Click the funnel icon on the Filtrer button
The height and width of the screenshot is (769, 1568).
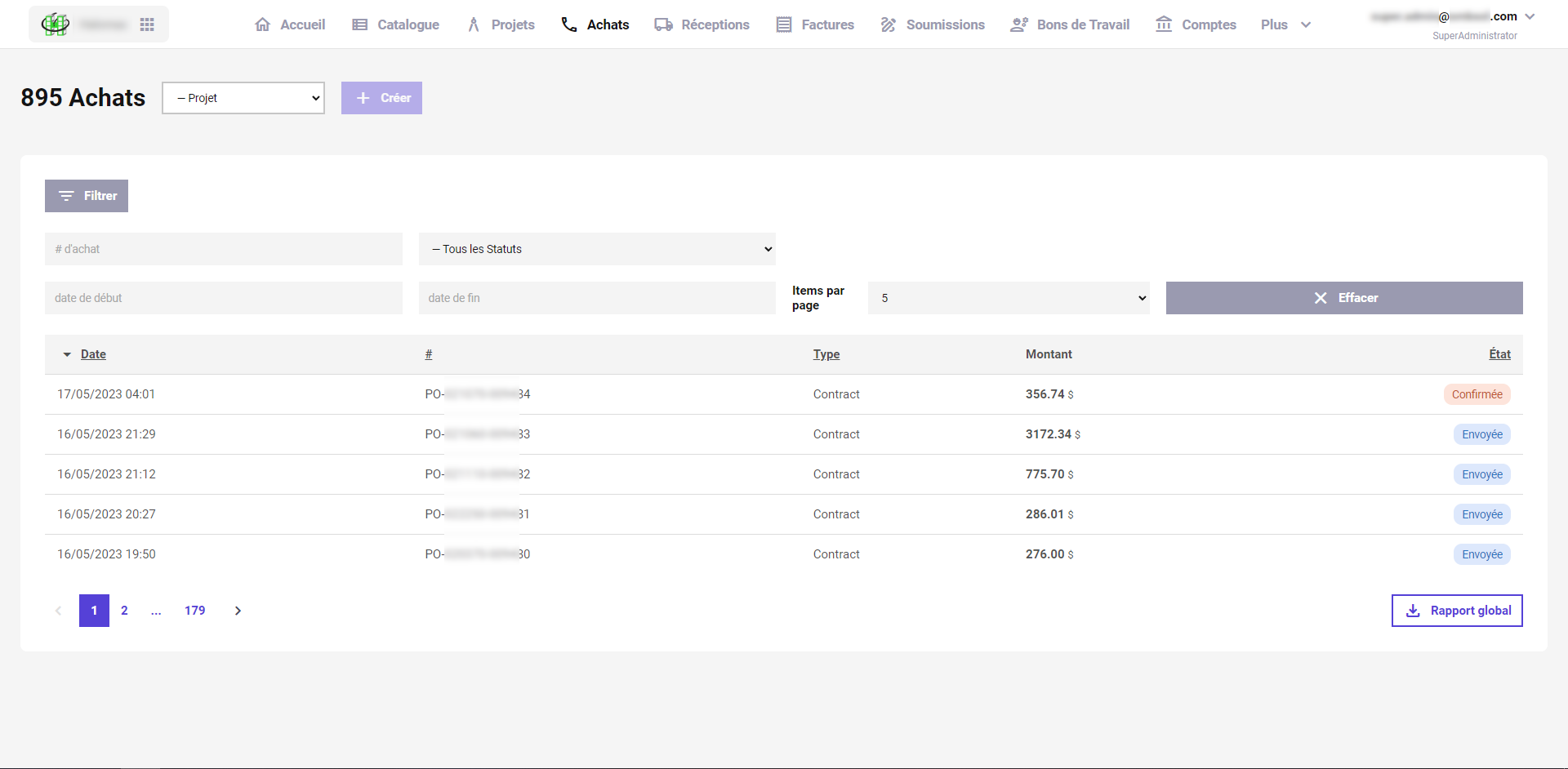[x=68, y=196]
